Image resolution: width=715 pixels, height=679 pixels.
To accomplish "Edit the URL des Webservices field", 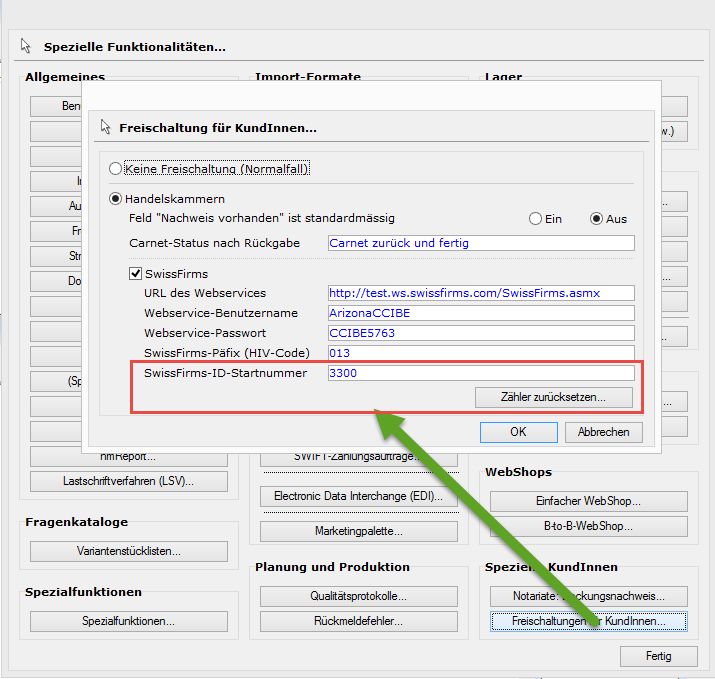I will (481, 293).
